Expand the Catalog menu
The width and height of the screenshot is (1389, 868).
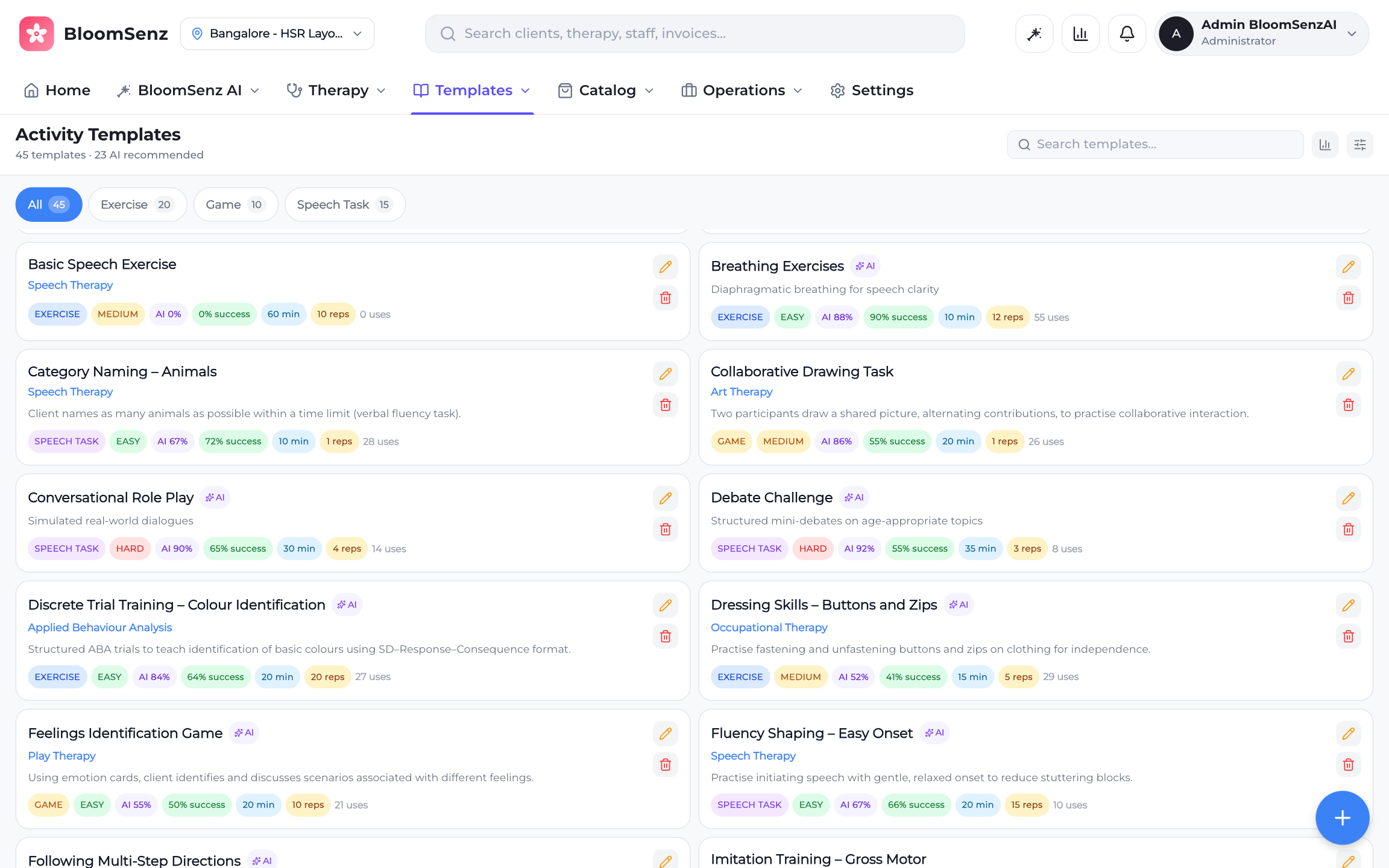point(606,90)
